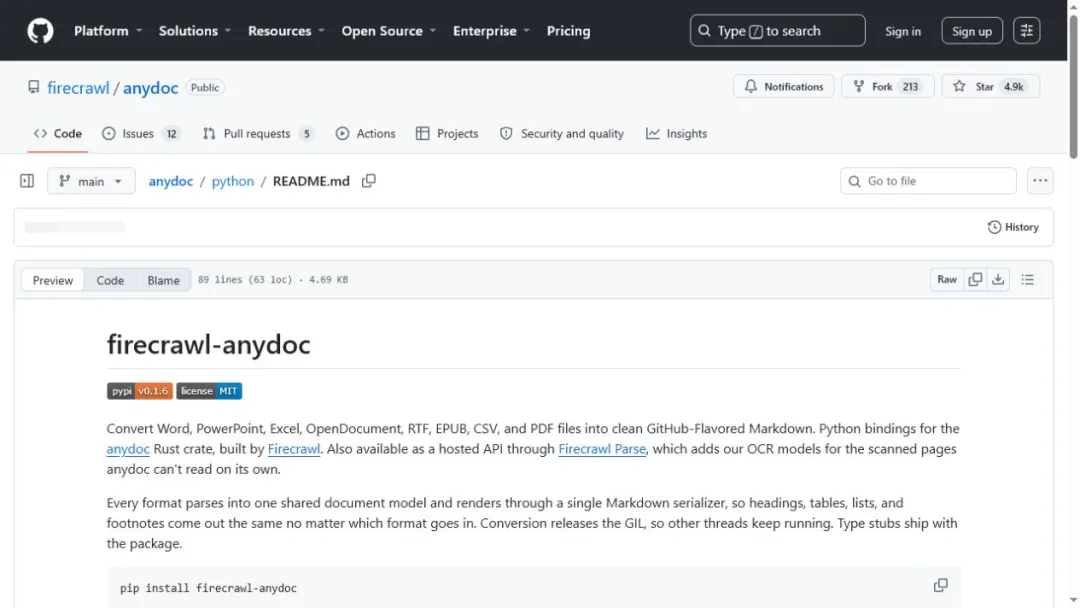1080x608 pixels.
Task: Go to python folder in breadcrumb
Action: [233, 181]
